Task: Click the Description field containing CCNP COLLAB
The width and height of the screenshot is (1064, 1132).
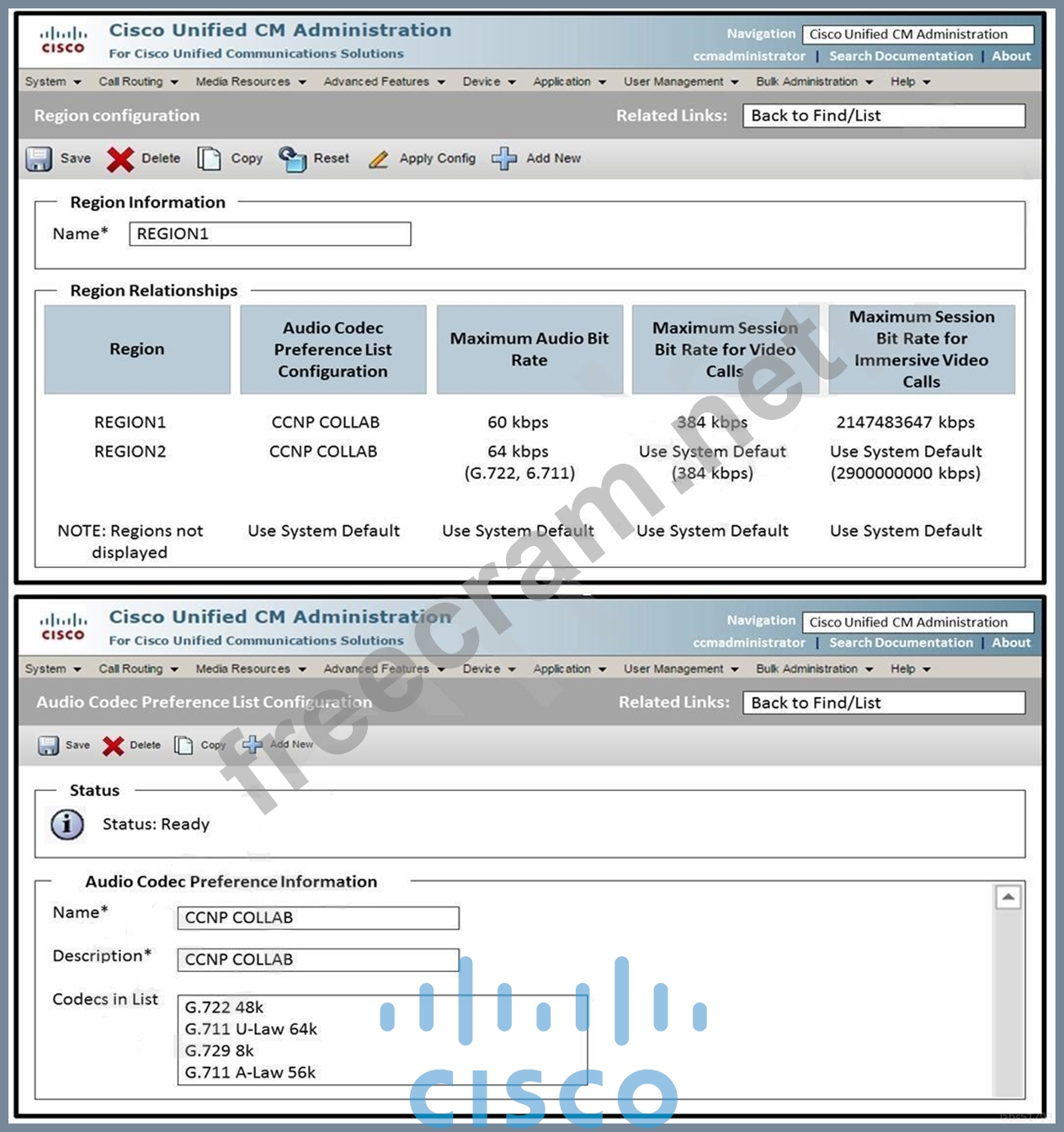Action: [317, 960]
